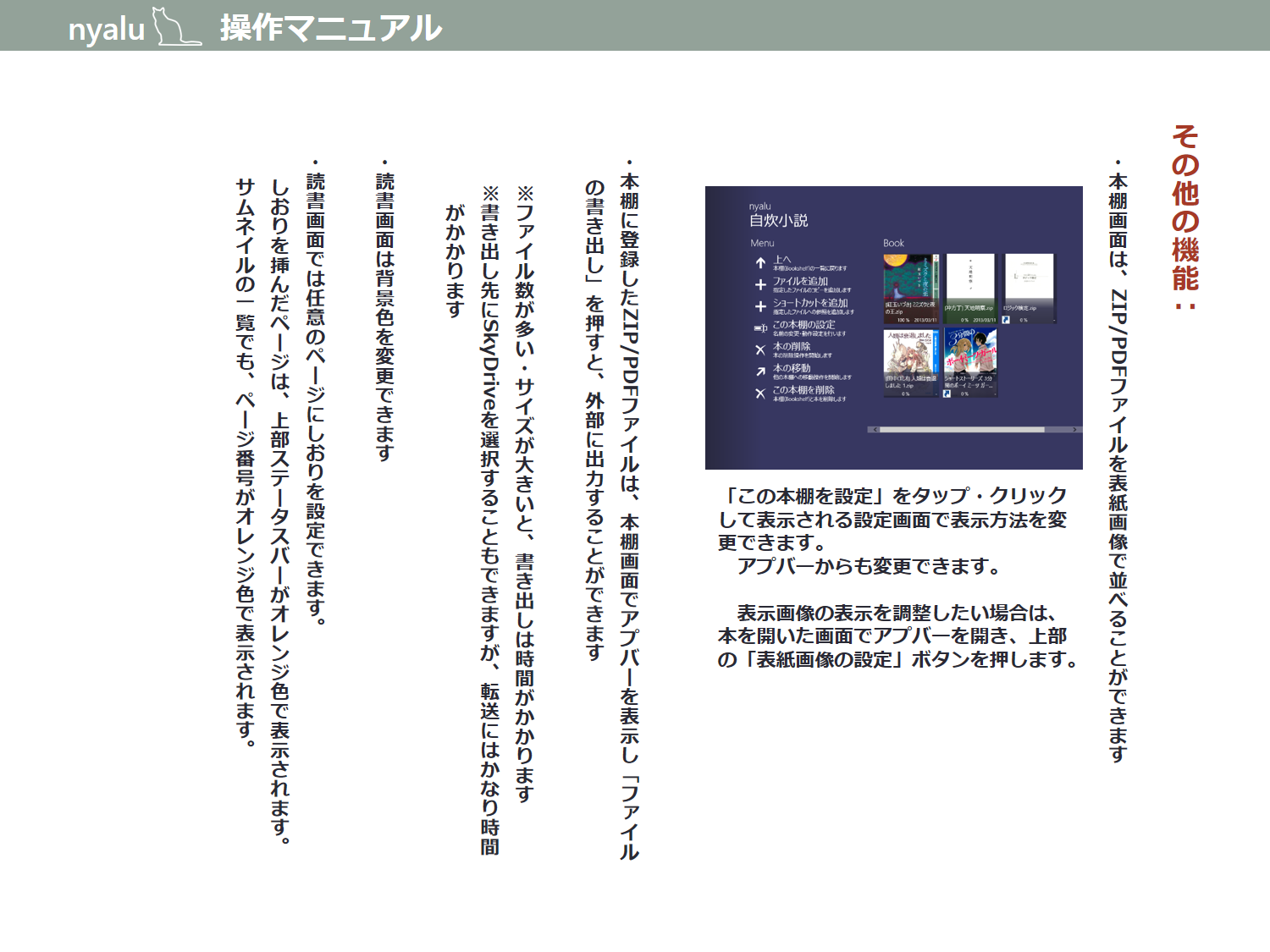The height and width of the screenshot is (952, 1270).
Task: Click the Book section heading
Action: point(893,243)
